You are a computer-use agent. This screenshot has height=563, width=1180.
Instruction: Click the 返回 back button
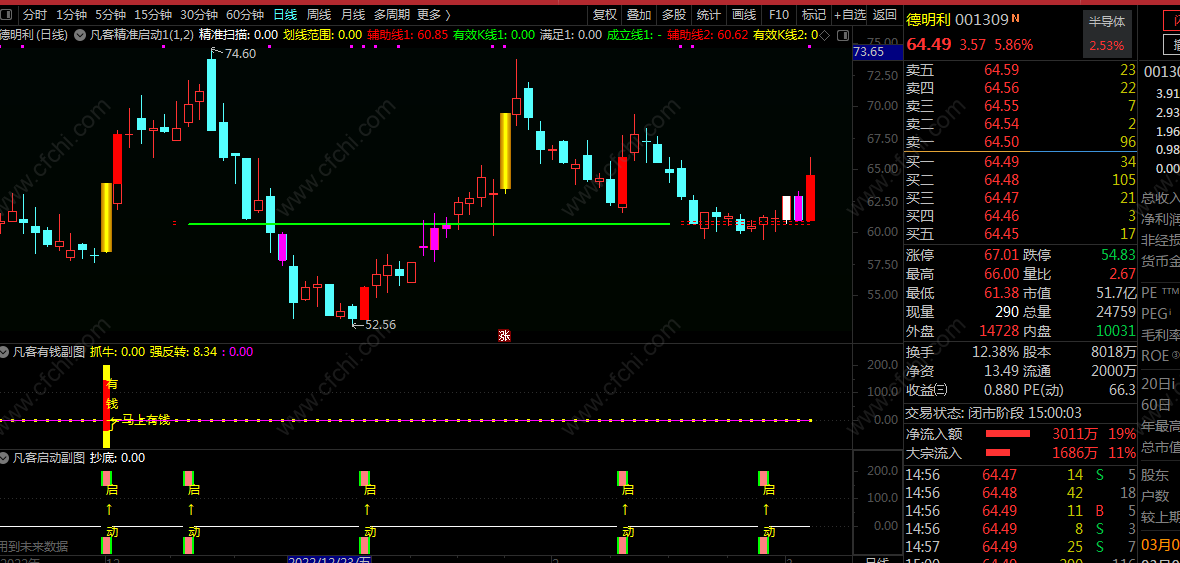click(885, 14)
